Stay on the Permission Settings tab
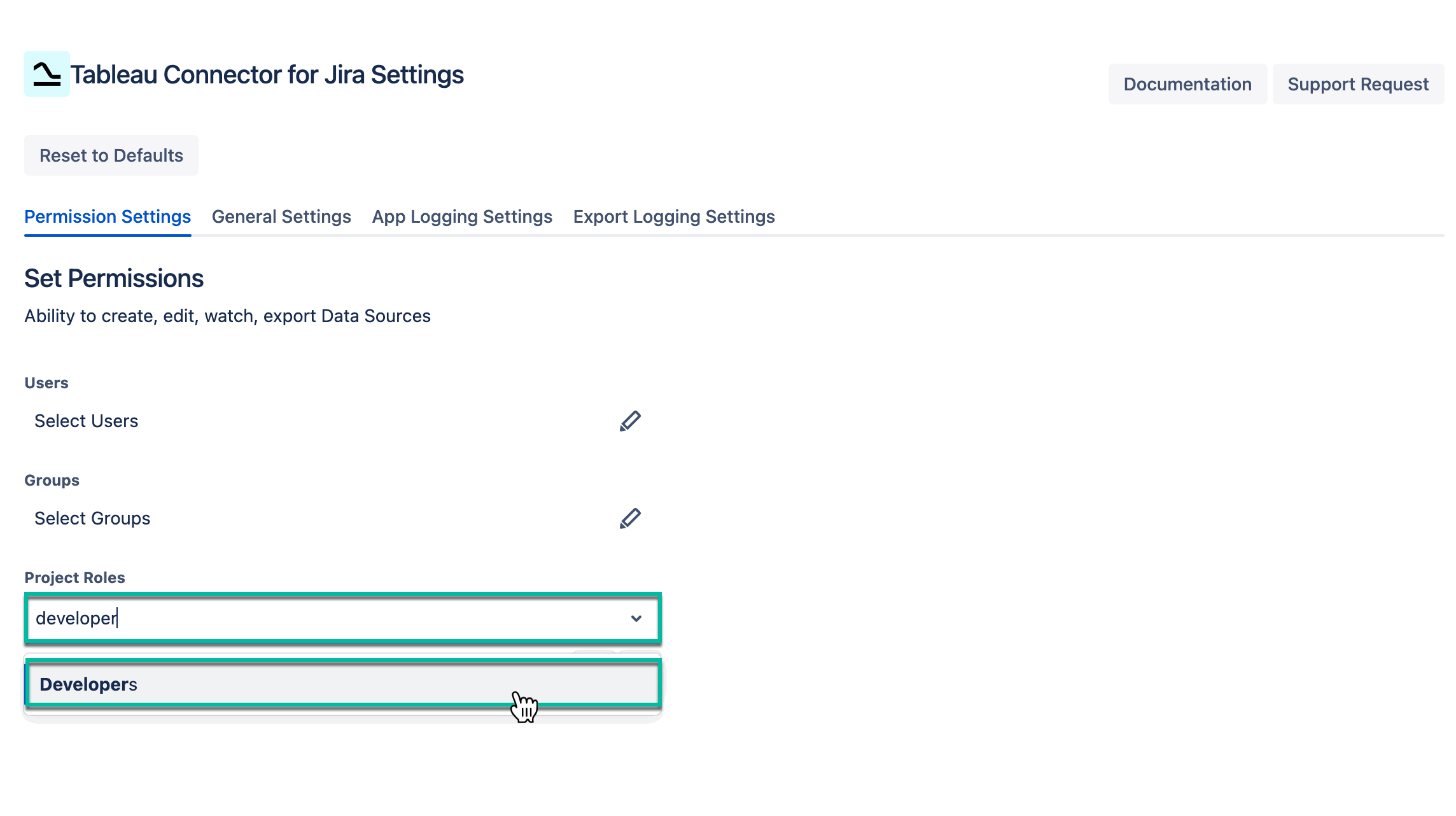This screenshot has width=1456, height=816. pyautogui.click(x=107, y=216)
